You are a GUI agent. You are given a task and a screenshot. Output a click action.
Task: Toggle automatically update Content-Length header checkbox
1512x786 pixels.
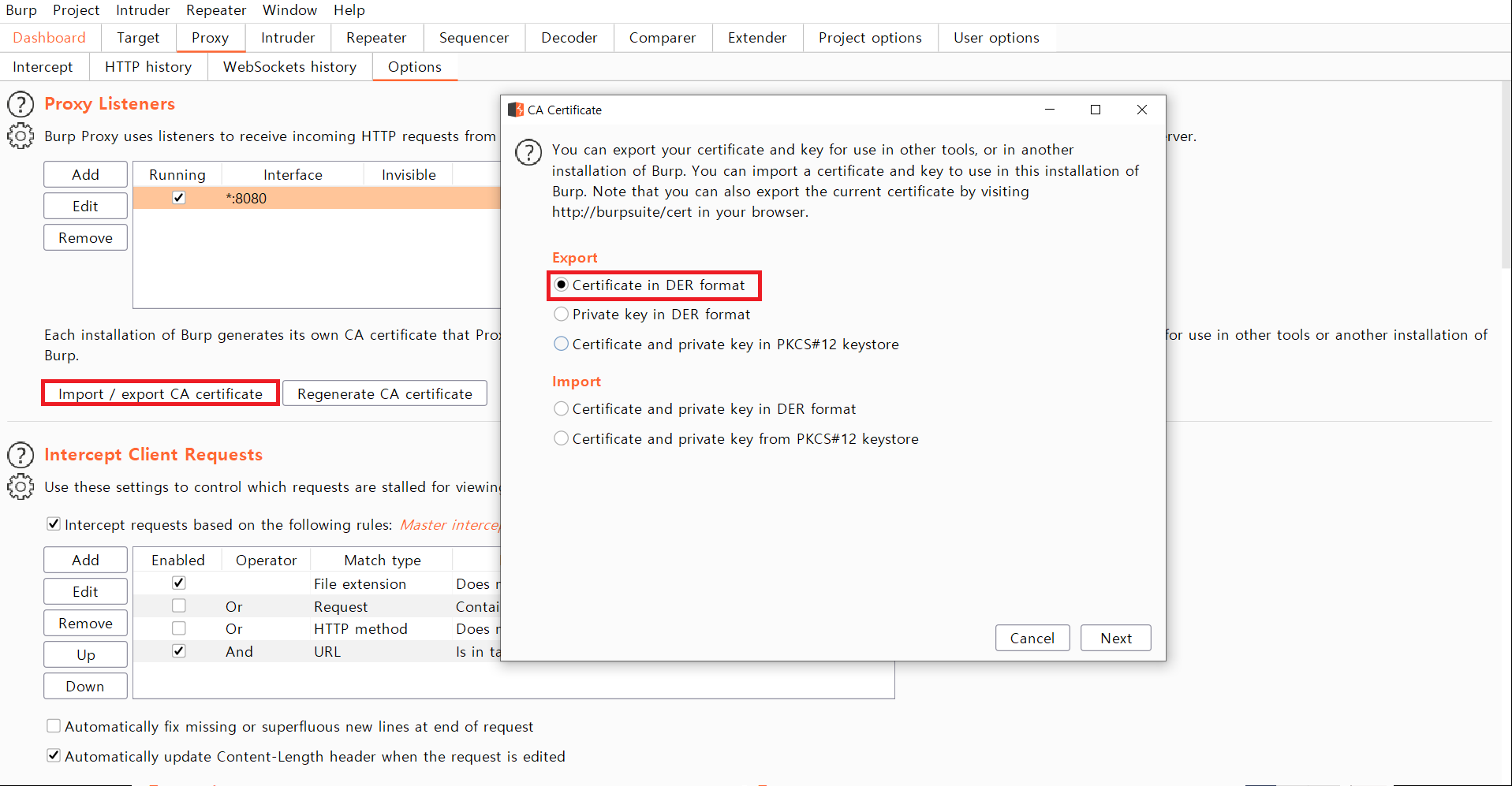(54, 755)
